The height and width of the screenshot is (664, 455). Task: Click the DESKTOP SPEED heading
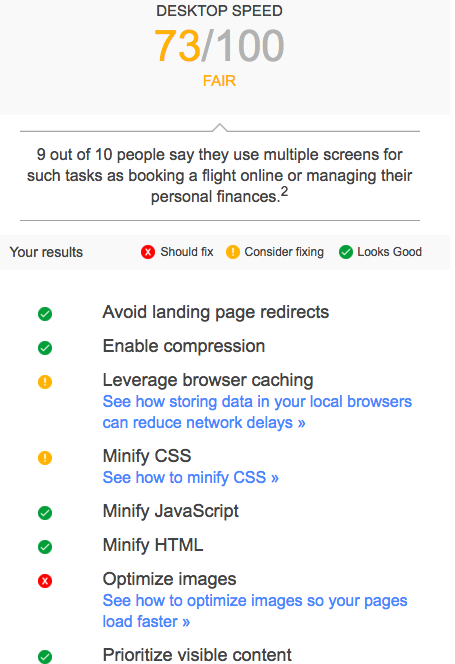219,11
